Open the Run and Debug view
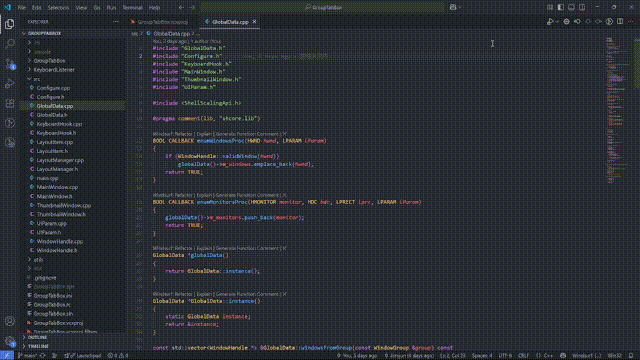Image resolution: width=640 pixels, height=360 pixels. [x=10, y=84]
